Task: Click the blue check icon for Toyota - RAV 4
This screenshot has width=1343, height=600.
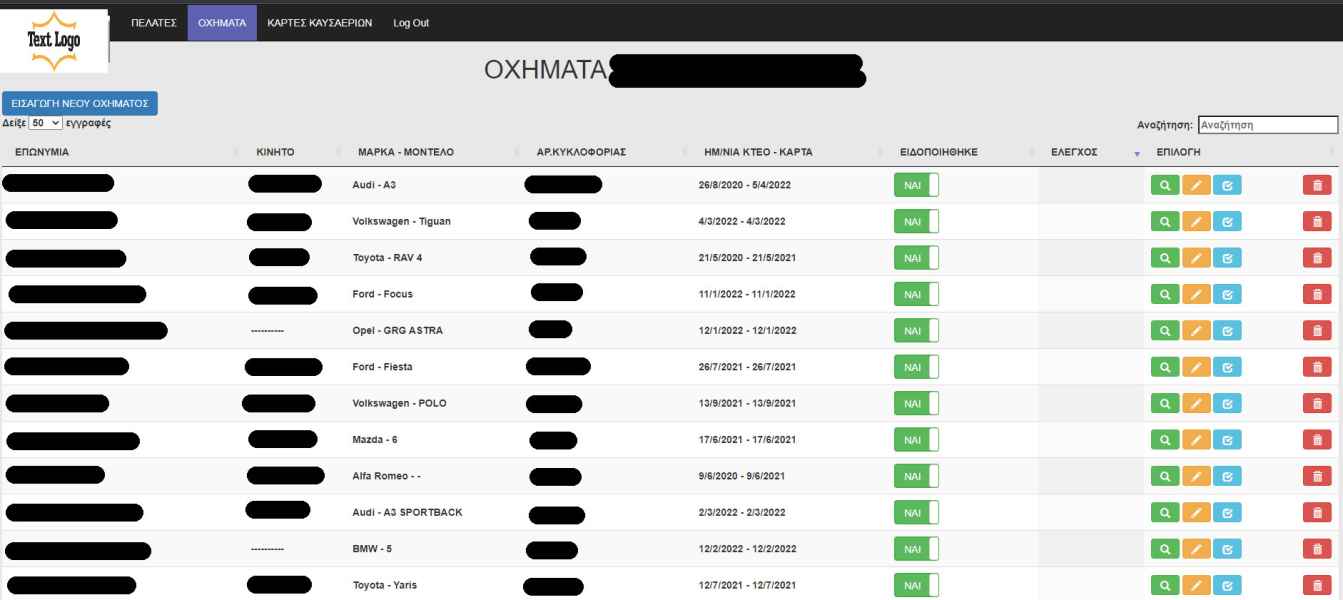Action: tap(1227, 258)
